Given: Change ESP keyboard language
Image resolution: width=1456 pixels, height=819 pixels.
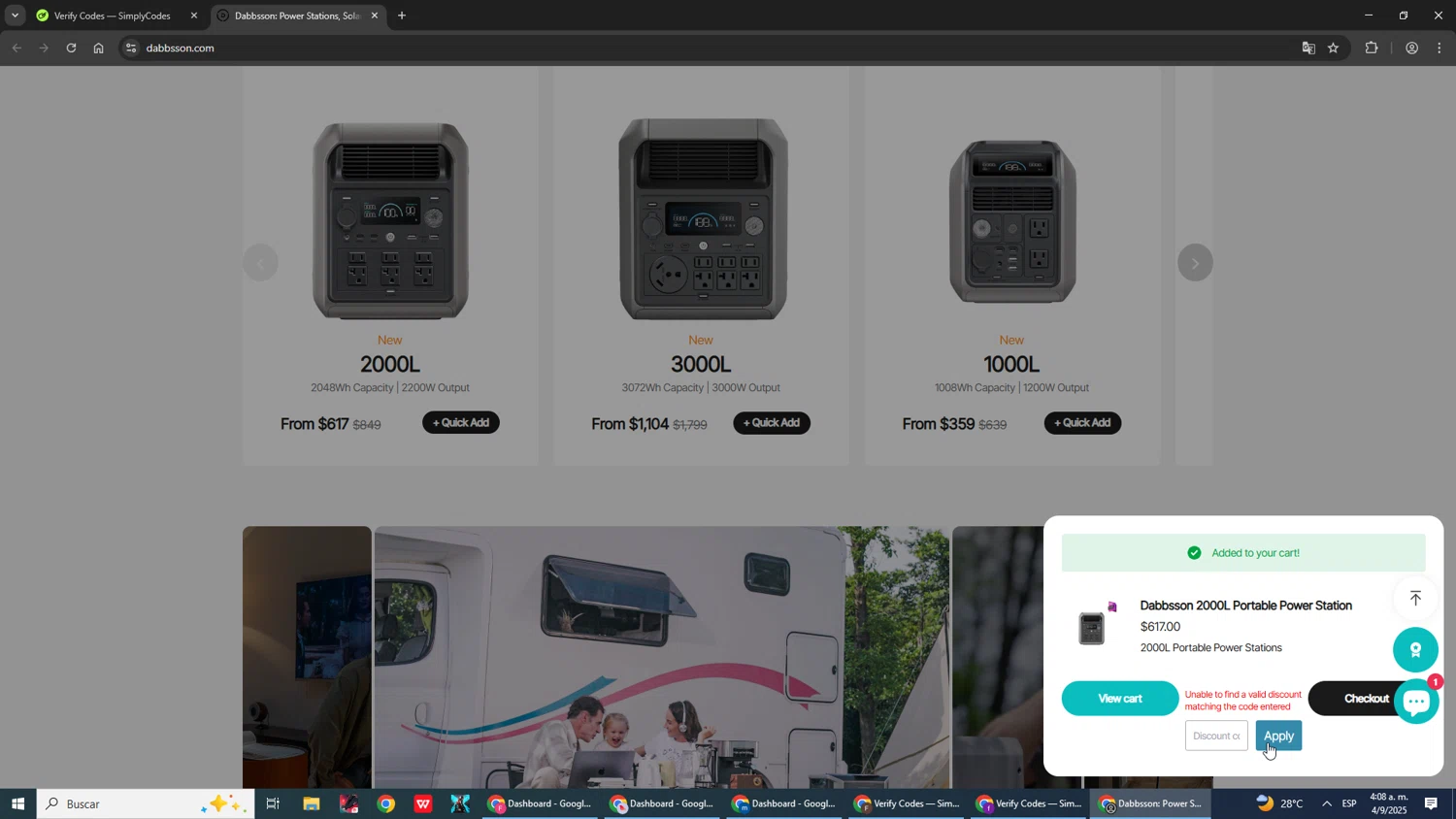Looking at the screenshot, I should (1349, 803).
